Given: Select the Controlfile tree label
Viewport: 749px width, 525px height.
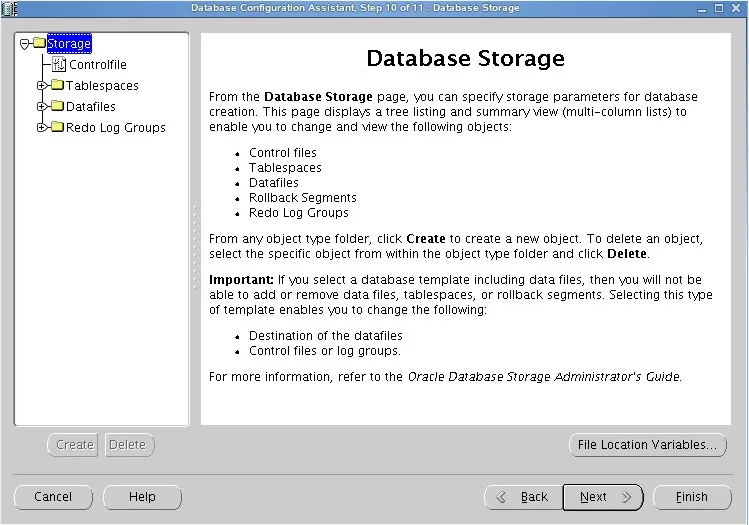Looking at the screenshot, I should [97, 64].
